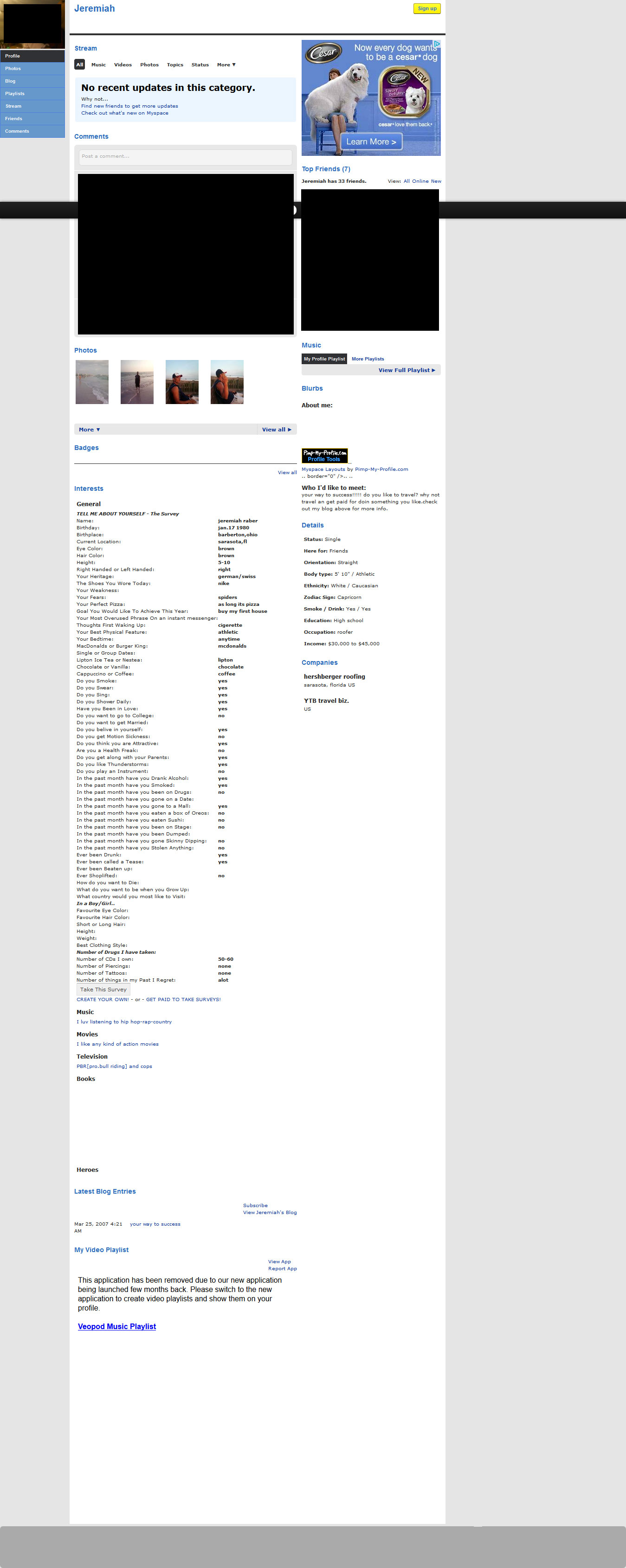
Task: Open Playlists in the left sidebar
Action: click(15, 94)
